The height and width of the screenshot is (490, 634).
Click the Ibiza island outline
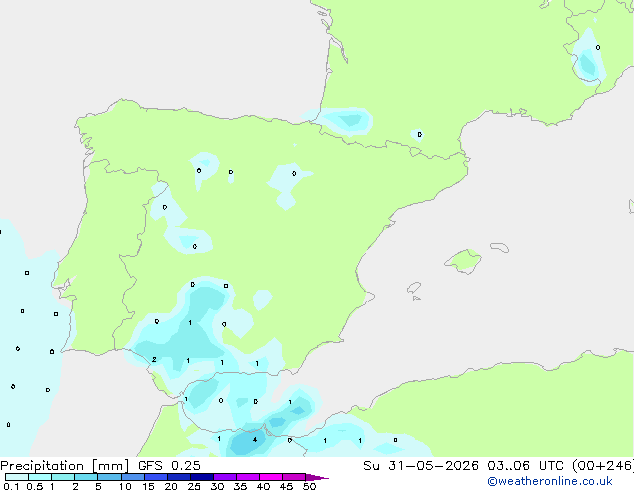[x=414, y=288]
